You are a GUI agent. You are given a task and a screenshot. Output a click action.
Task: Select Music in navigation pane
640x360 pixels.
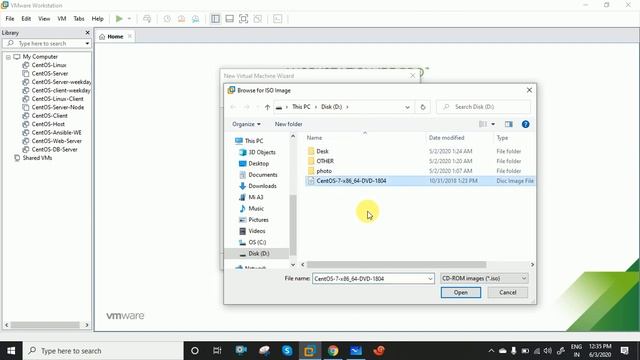click(x=256, y=209)
